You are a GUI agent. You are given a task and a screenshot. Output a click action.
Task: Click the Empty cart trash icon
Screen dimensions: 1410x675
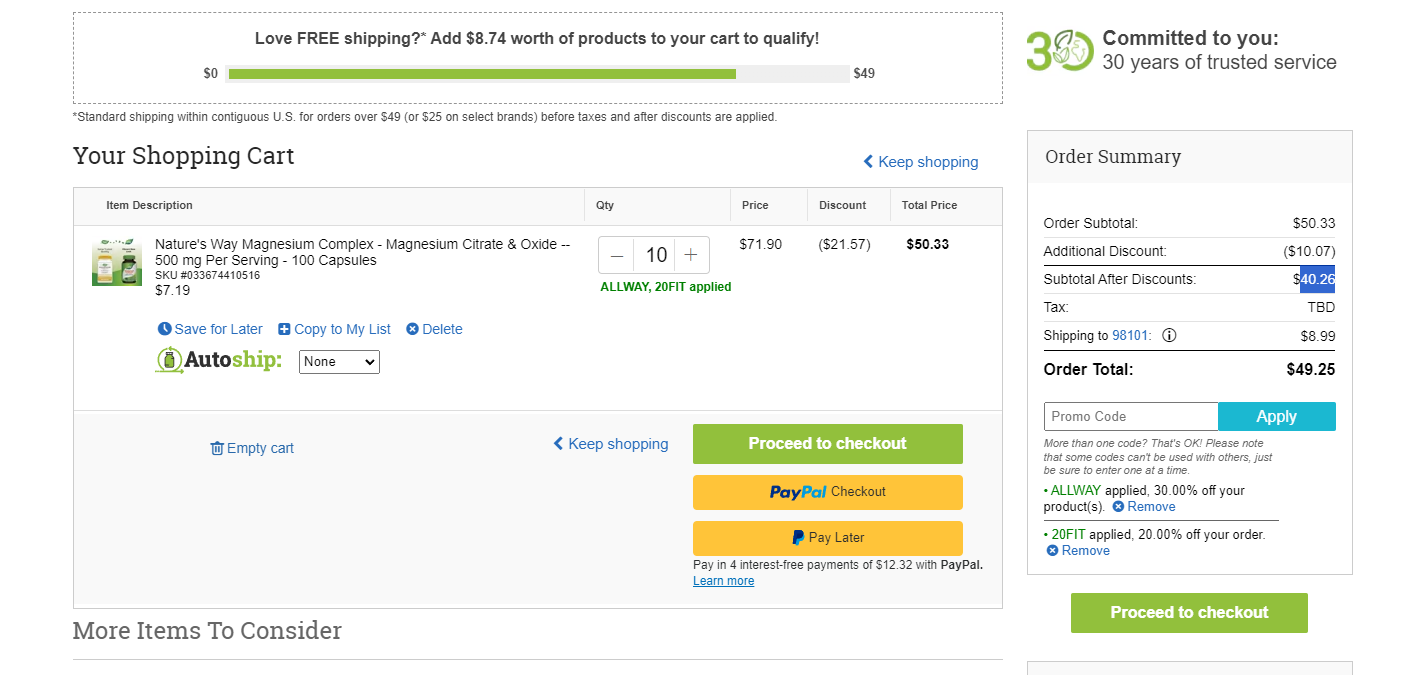coord(217,448)
